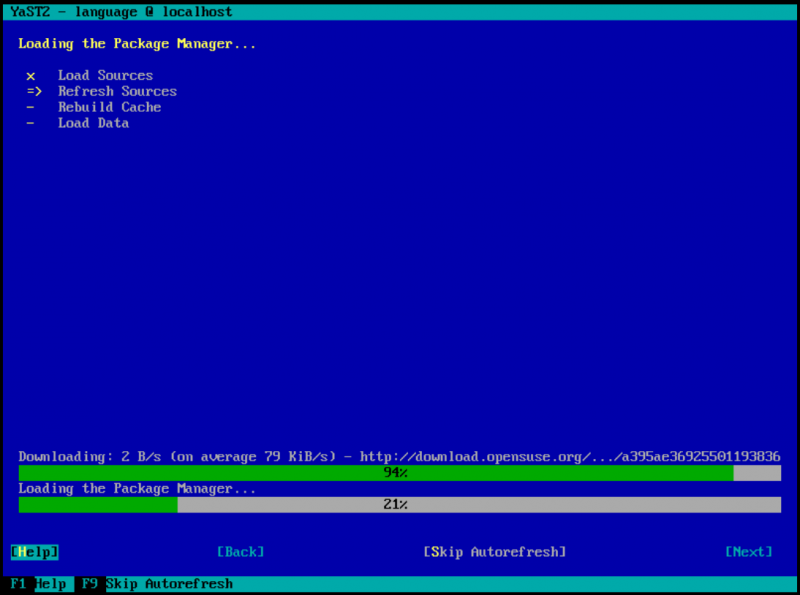The height and width of the screenshot is (595, 800).
Task: Select the Load Data step
Action: tap(93, 124)
